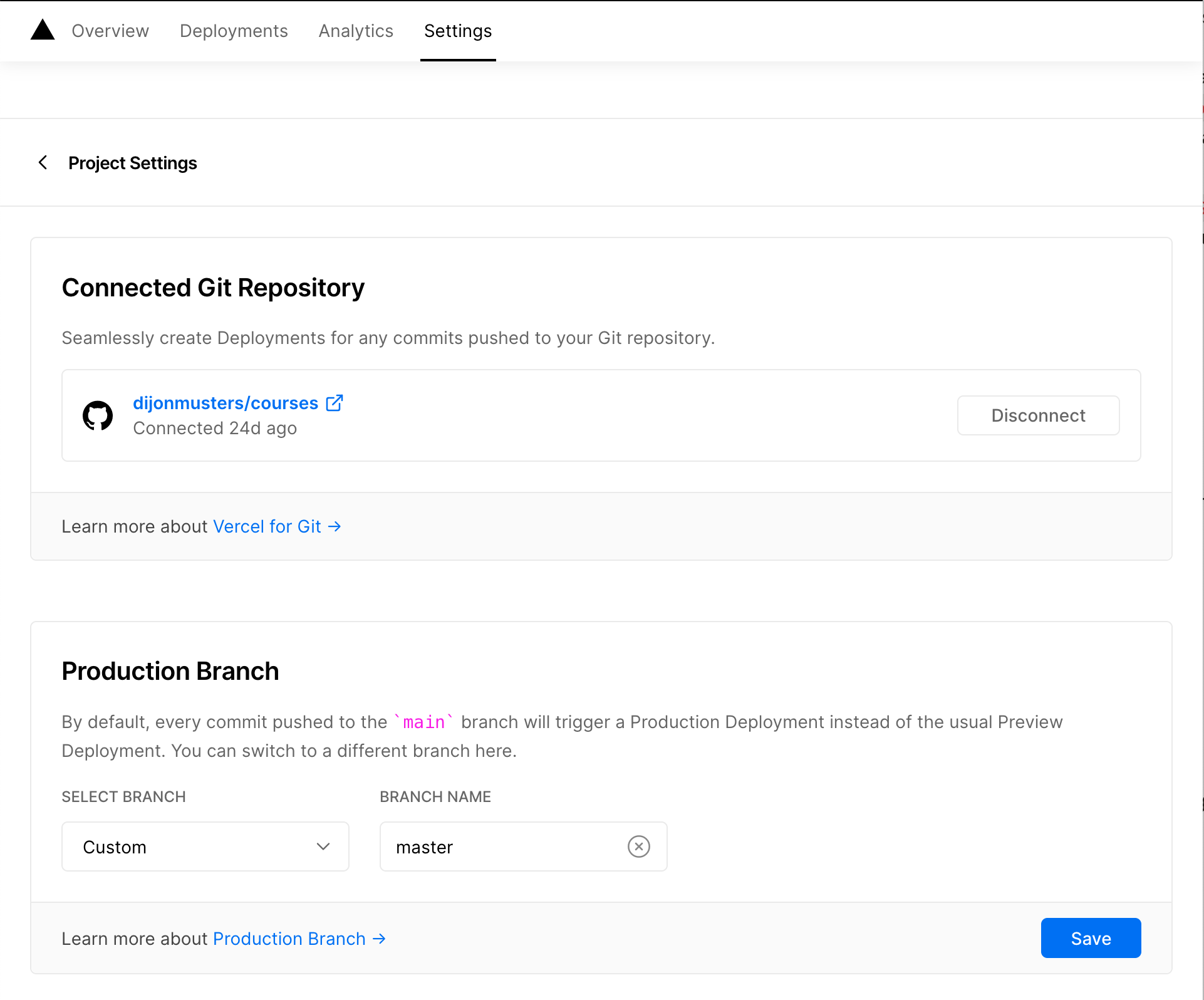Select the Settings tab
This screenshot has height=1000, width=1204.
(x=458, y=31)
